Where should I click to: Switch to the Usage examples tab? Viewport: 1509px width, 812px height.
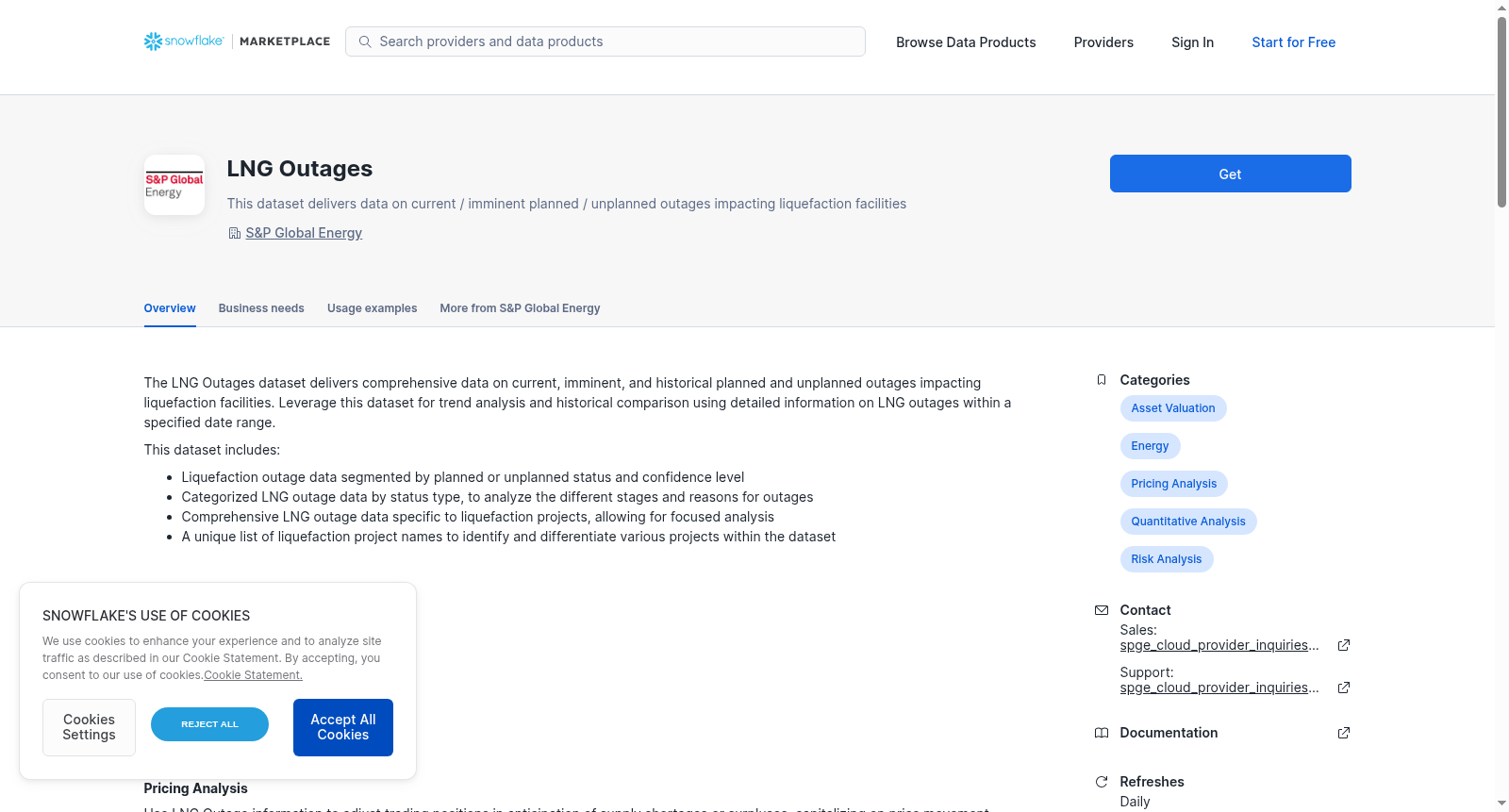click(x=372, y=308)
